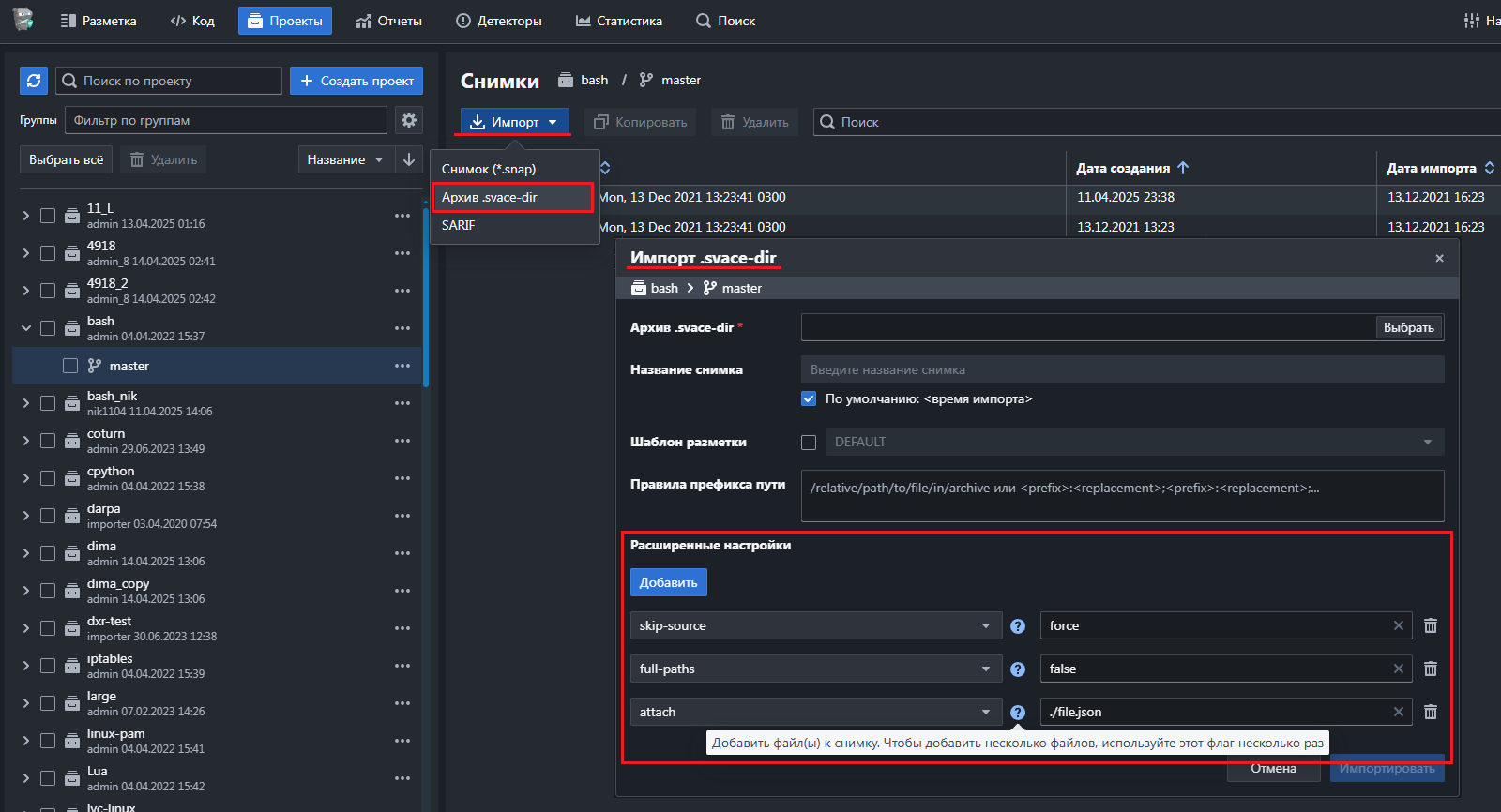Open the more options menu for 11_L
Image resolution: width=1501 pixels, height=812 pixels.
[x=402, y=216]
